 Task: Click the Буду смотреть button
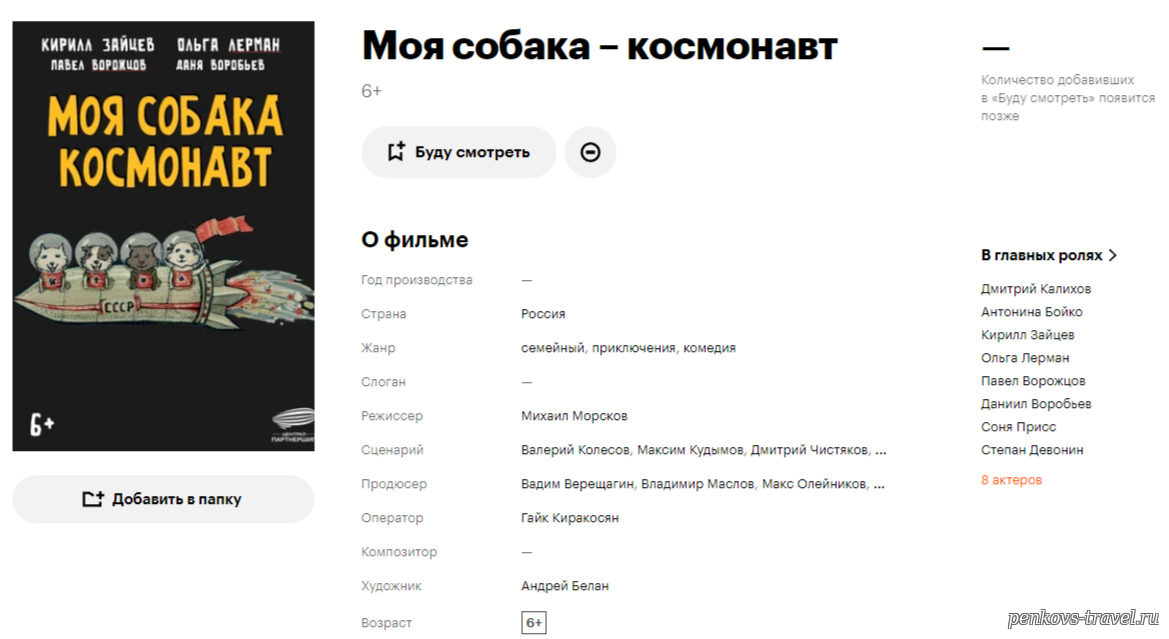pos(459,152)
